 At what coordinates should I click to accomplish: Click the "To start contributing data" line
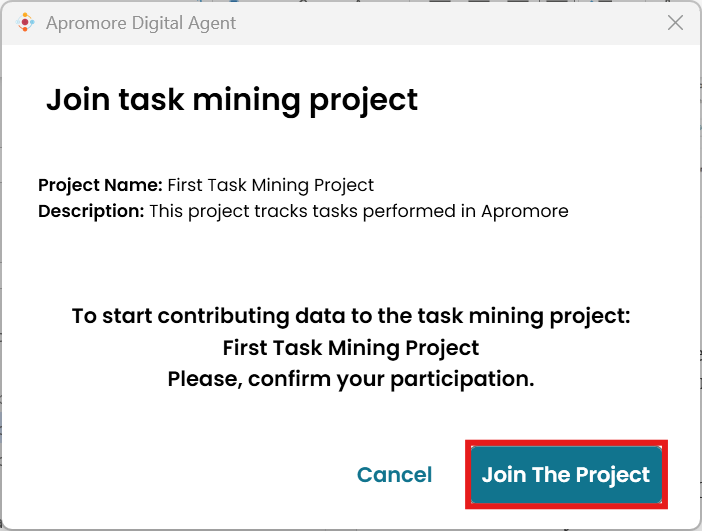[351, 316]
